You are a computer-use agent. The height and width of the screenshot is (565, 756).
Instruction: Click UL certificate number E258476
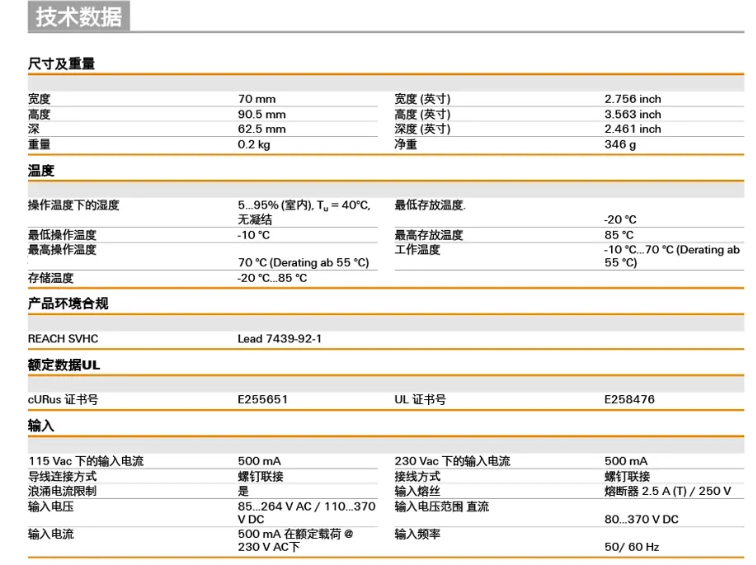coord(629,400)
